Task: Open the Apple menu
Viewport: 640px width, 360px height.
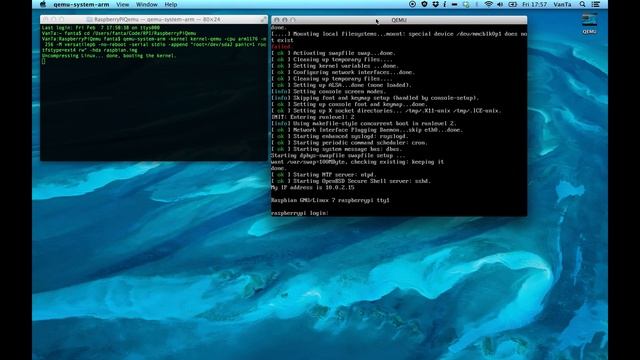Action: point(43,4)
